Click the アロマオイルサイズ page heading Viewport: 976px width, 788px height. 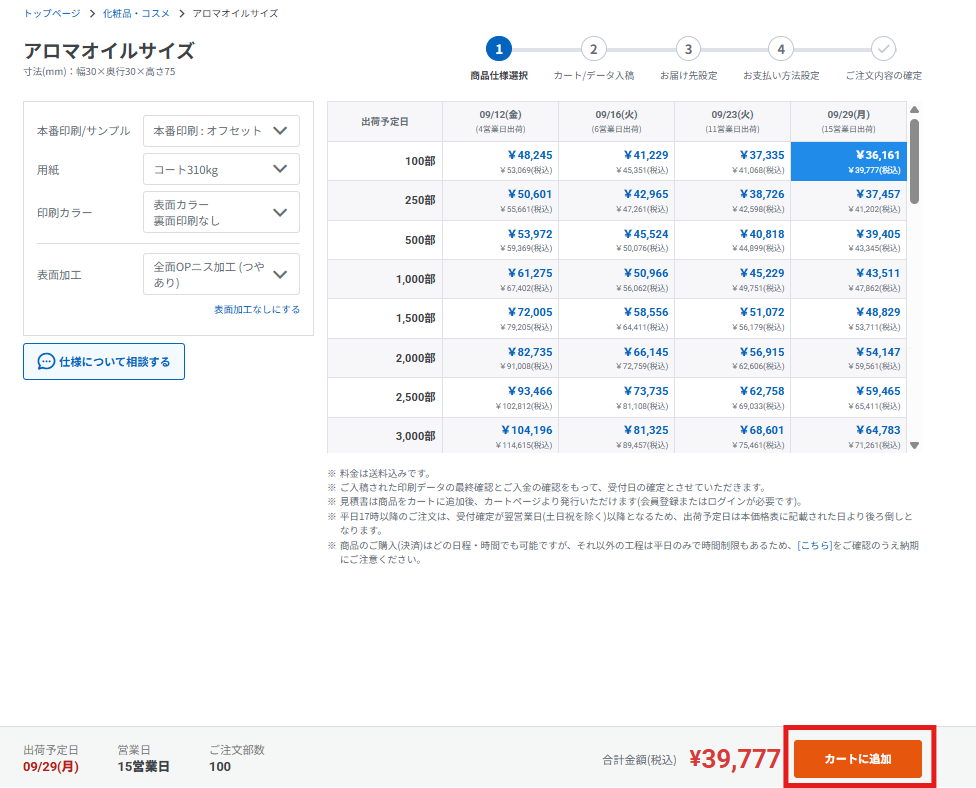coord(109,50)
